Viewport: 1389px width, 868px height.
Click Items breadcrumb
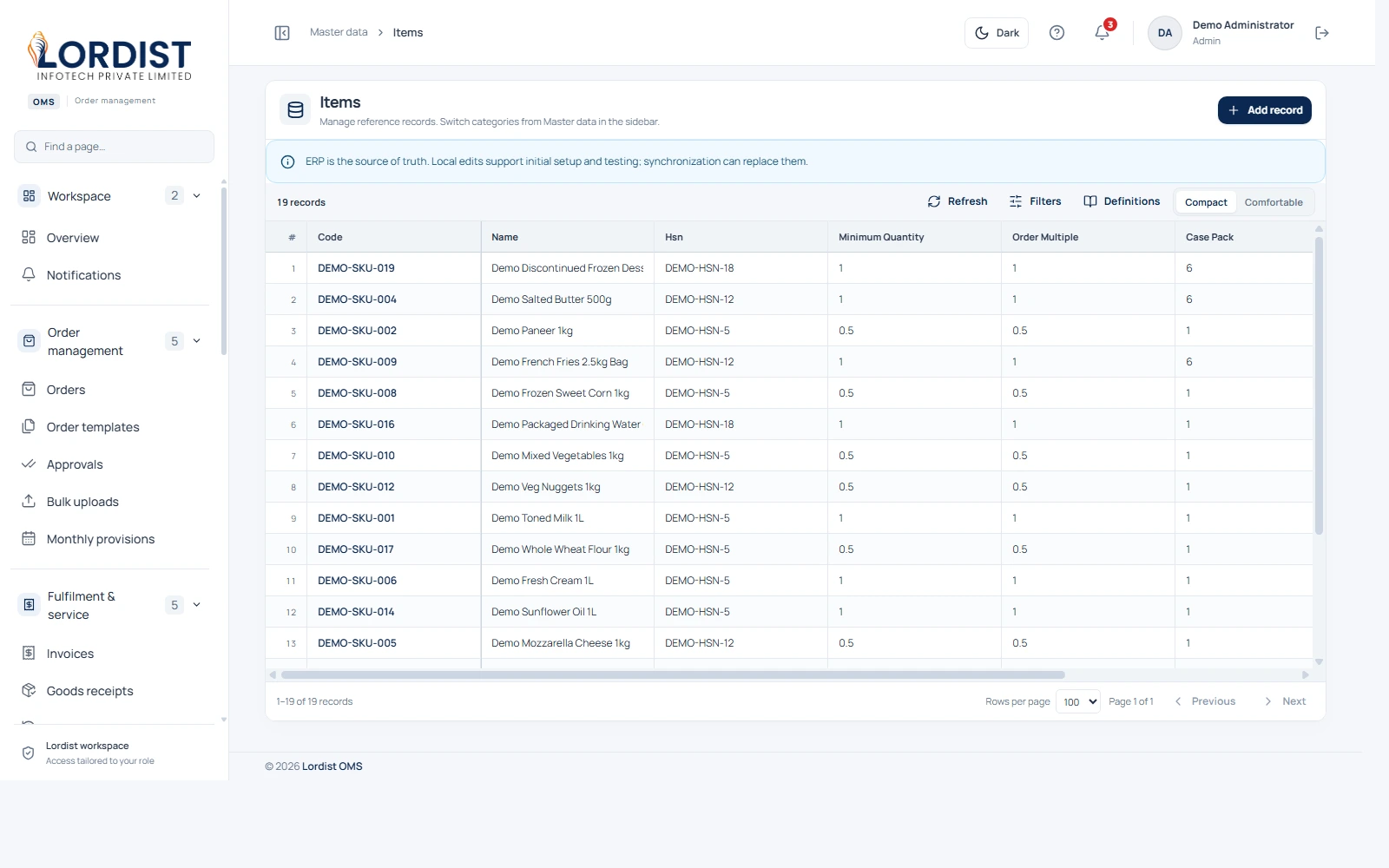(408, 33)
